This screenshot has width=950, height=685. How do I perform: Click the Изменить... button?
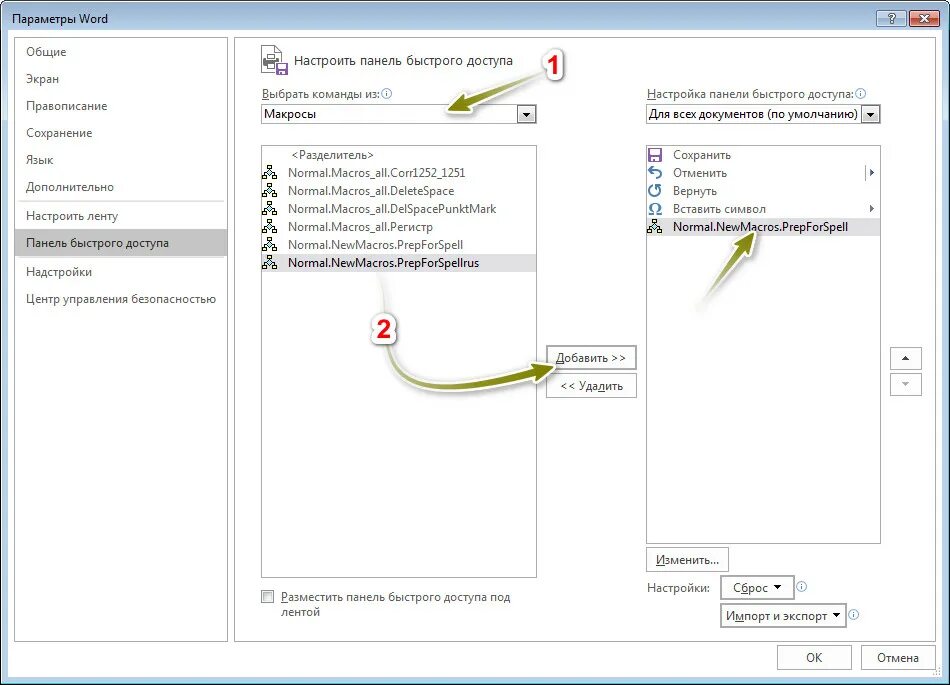click(x=687, y=560)
